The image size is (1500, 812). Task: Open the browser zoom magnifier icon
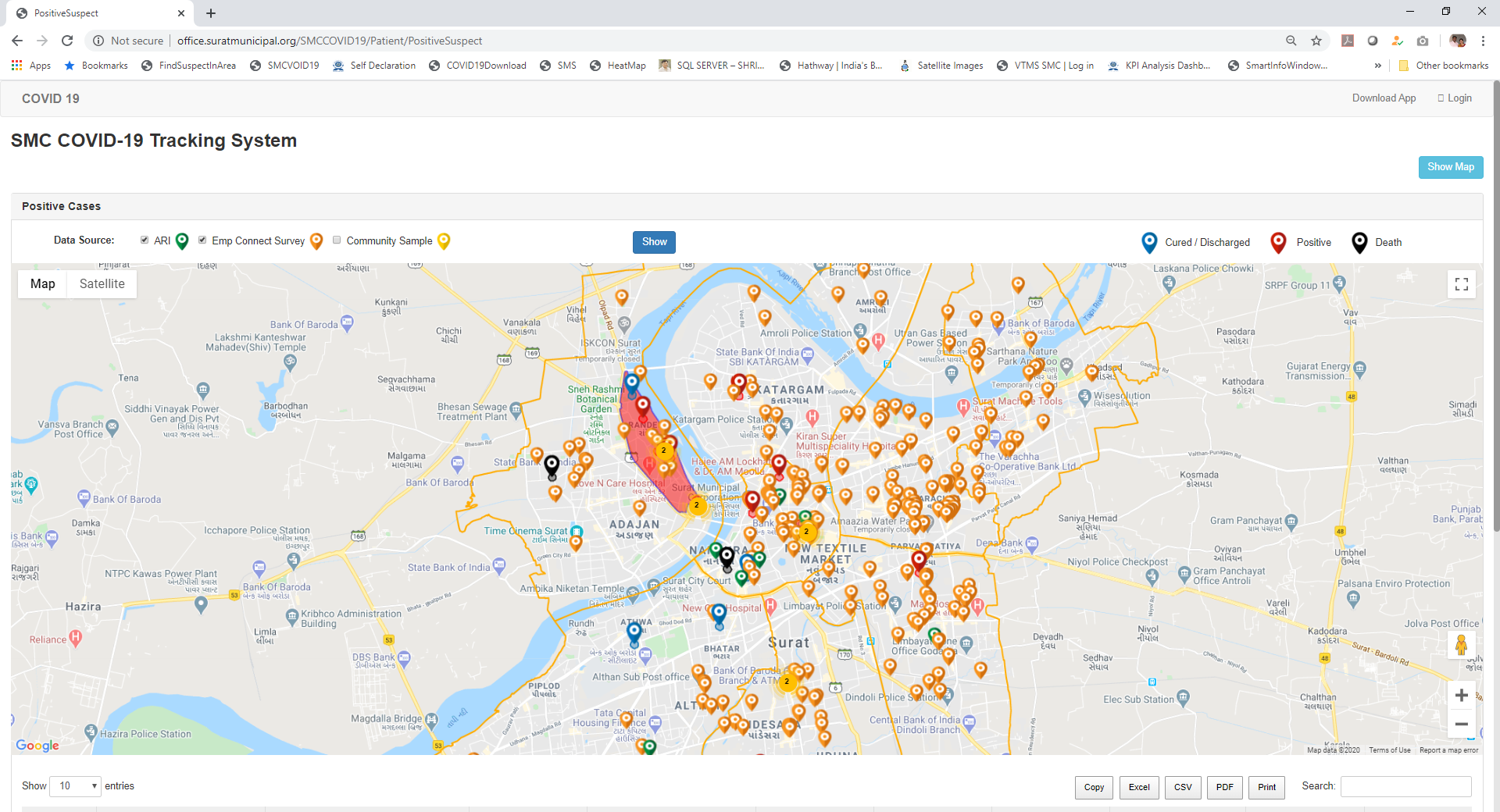coord(1291,41)
